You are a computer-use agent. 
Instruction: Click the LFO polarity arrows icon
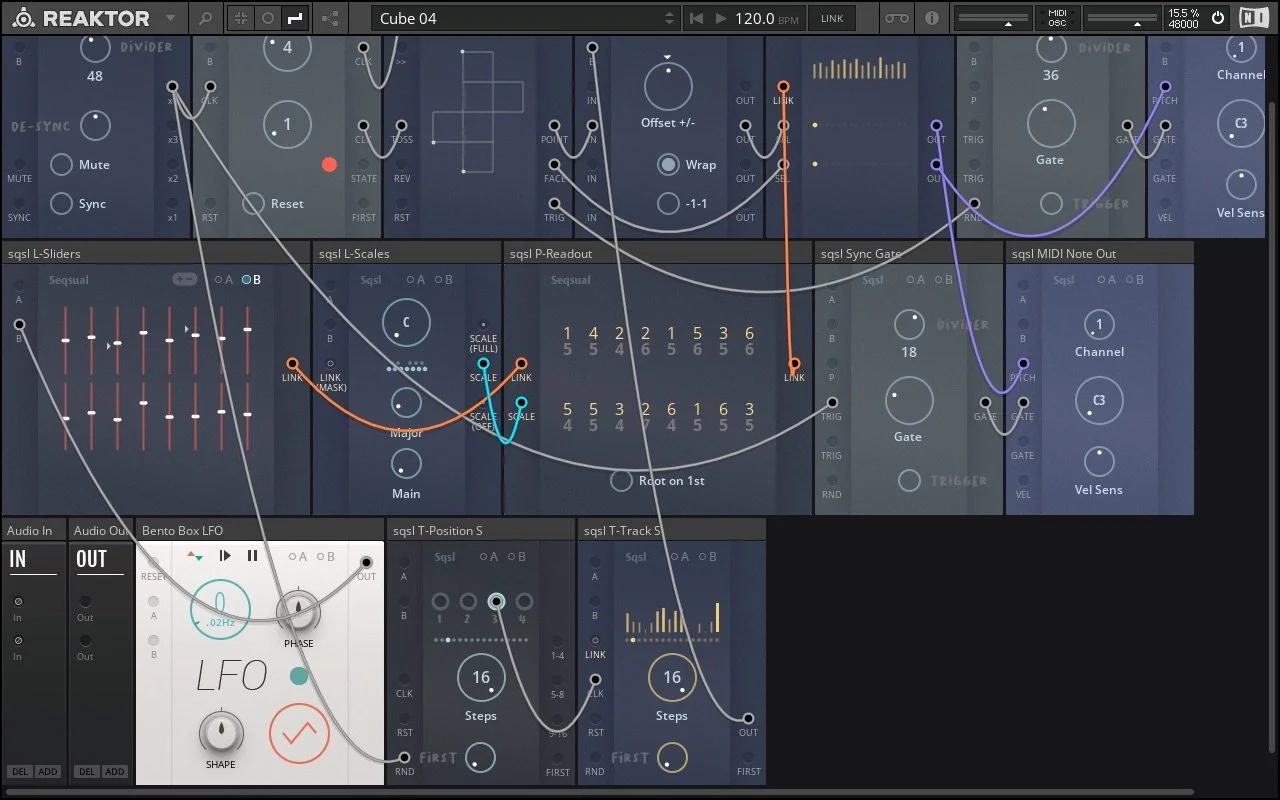click(195, 556)
